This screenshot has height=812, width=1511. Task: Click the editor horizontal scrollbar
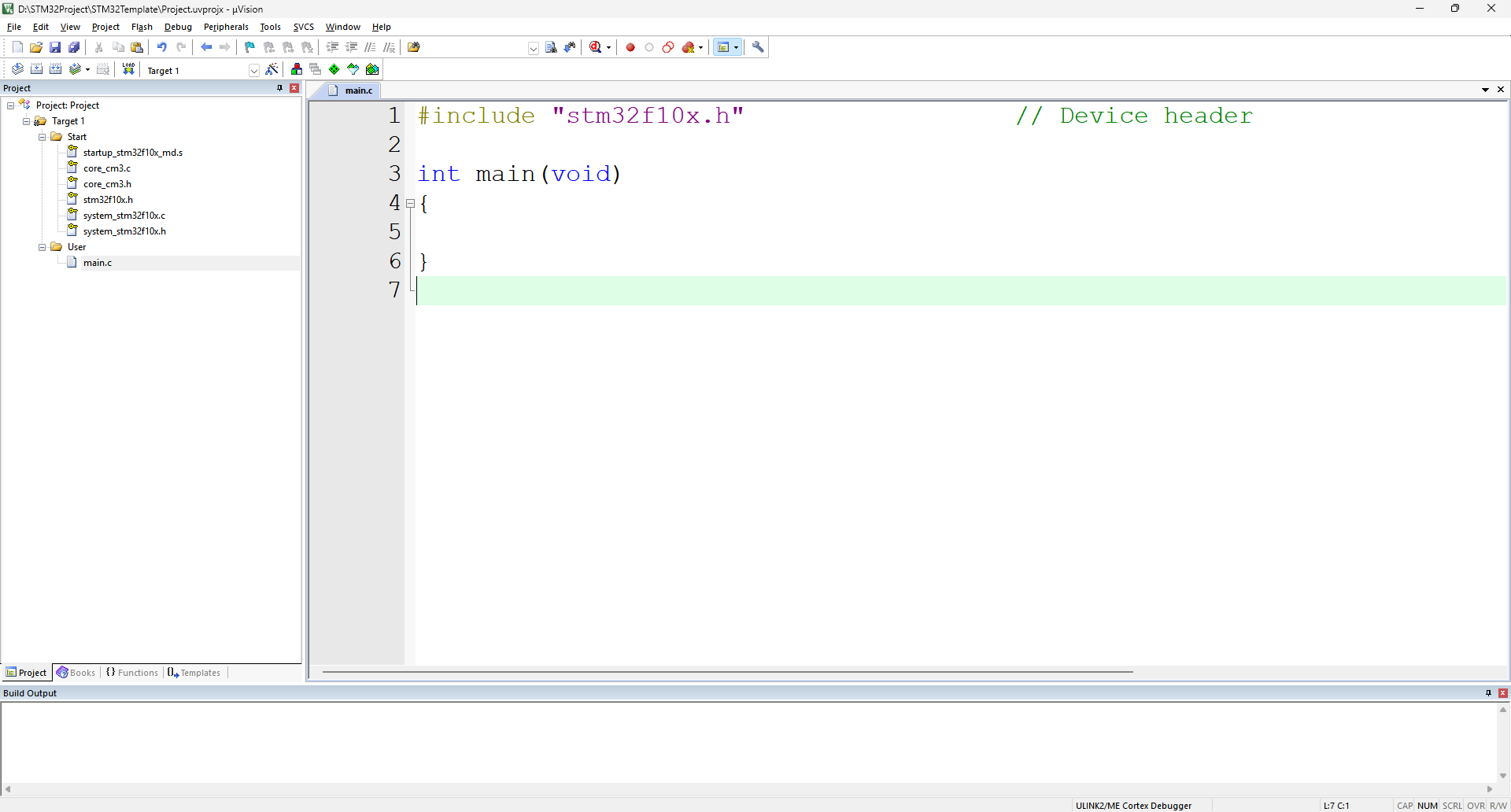tap(727, 672)
